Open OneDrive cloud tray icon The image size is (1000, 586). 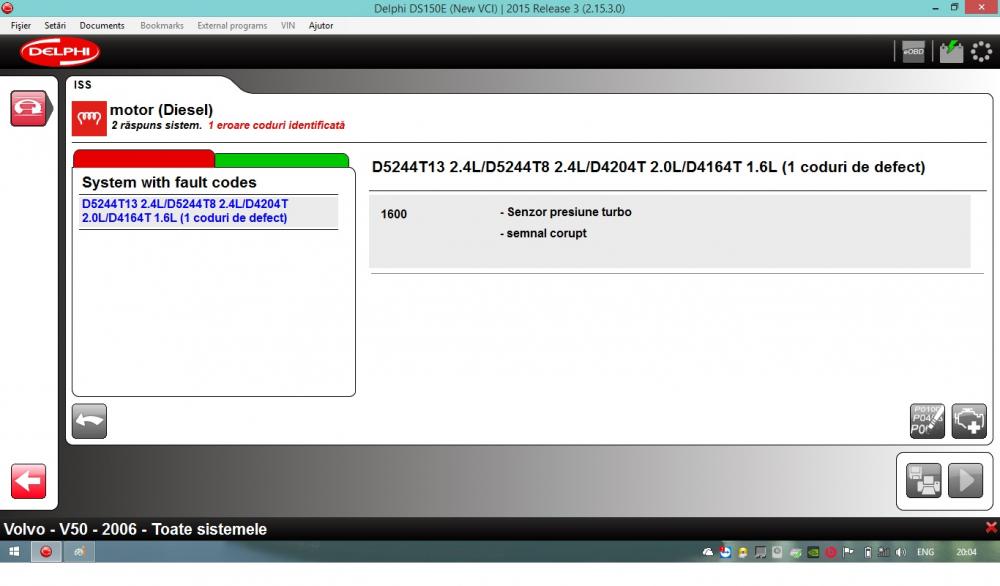(708, 552)
